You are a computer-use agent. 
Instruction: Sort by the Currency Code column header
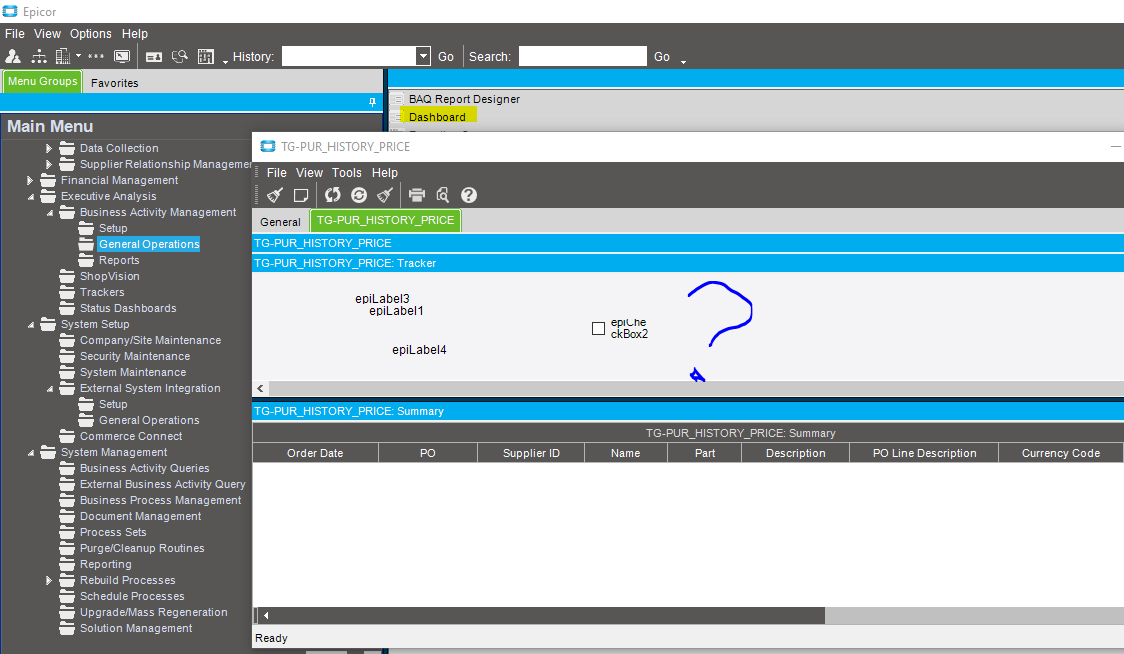pos(1060,453)
